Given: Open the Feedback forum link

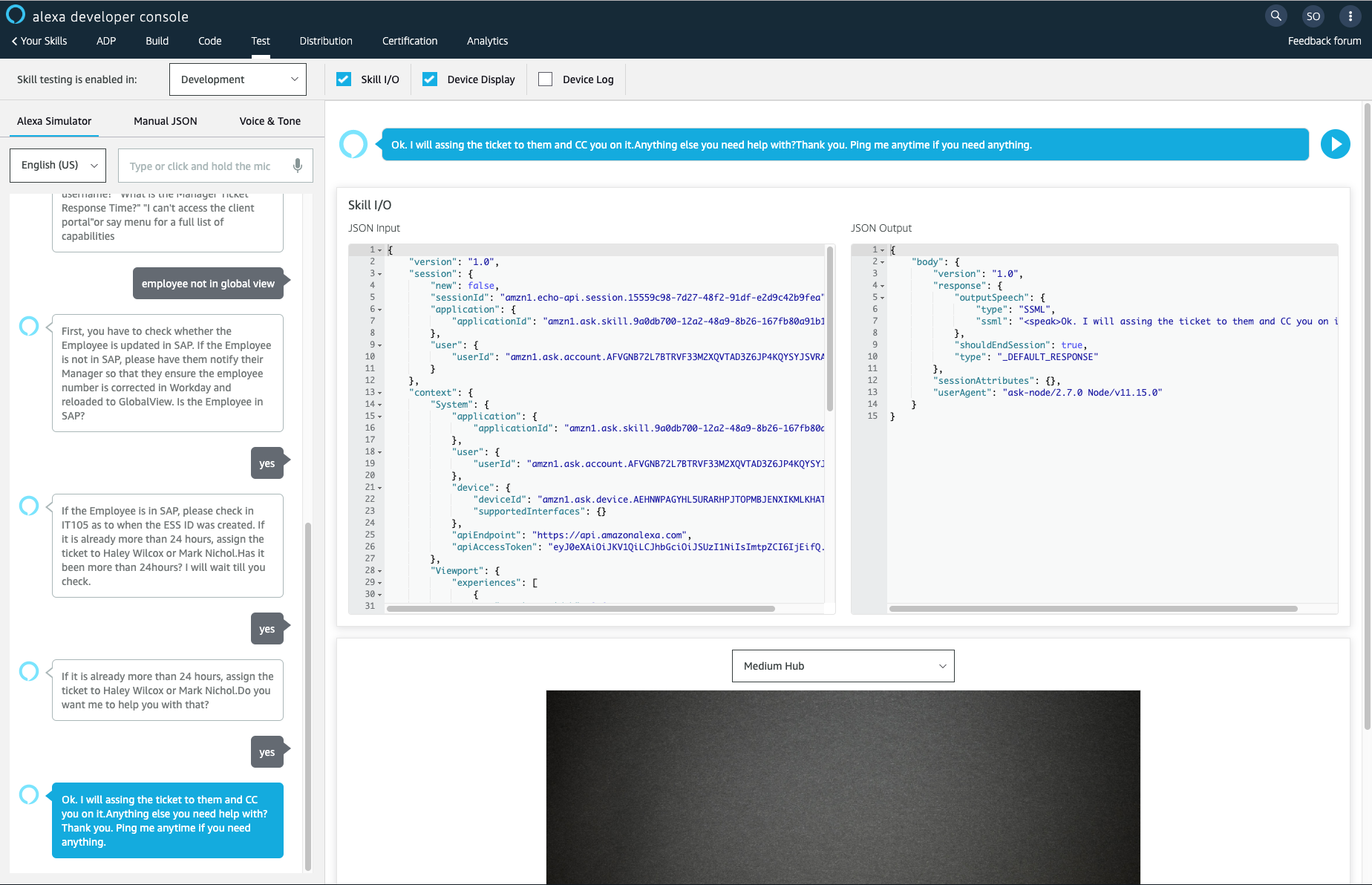Looking at the screenshot, I should (x=1324, y=41).
